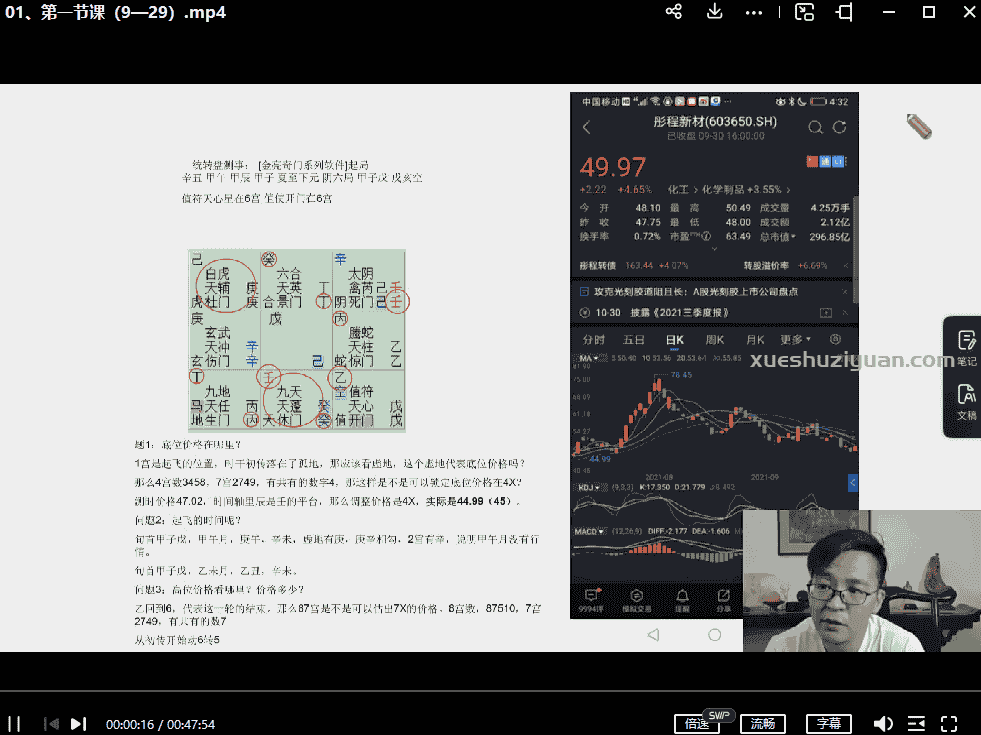Image resolution: width=981 pixels, height=735 pixels.
Task: Enter fullscreen playback
Action: point(948,723)
